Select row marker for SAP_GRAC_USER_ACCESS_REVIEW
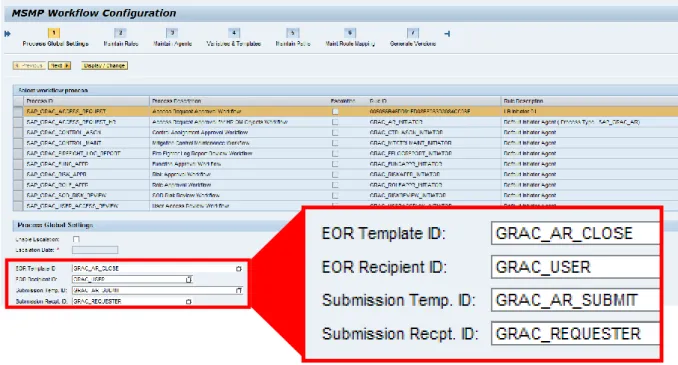The width and height of the screenshot is (678, 365). coord(18,206)
